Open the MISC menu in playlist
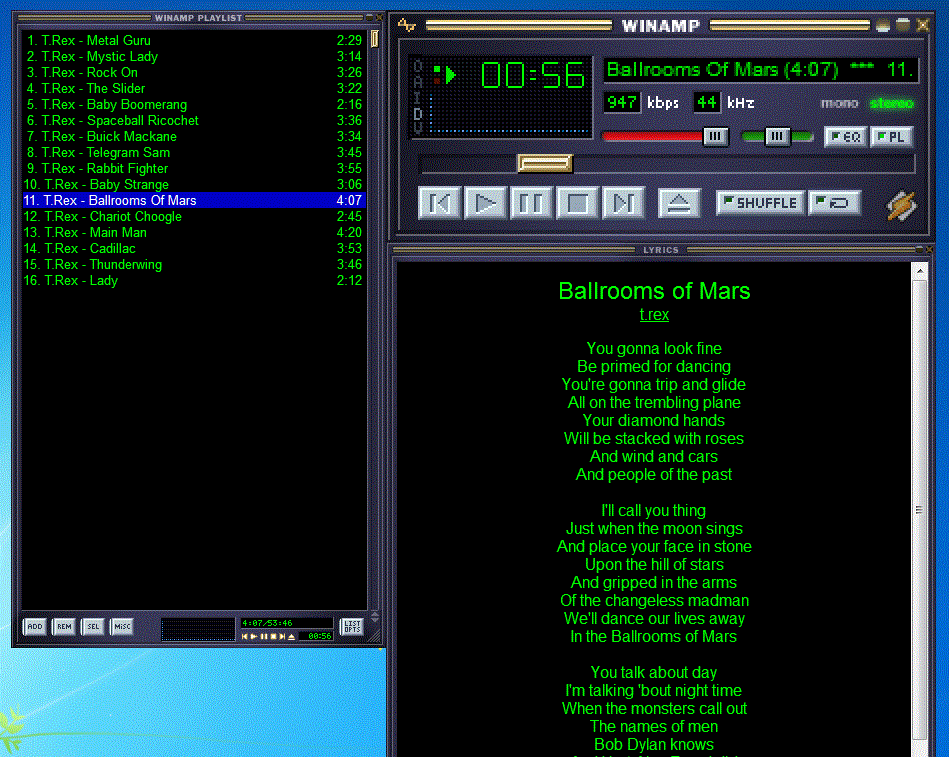 pyautogui.click(x=122, y=626)
